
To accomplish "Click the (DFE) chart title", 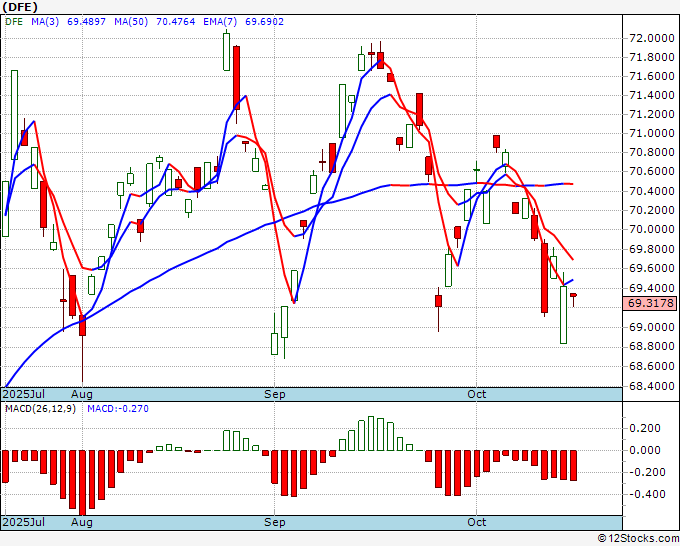I will point(20,7).
